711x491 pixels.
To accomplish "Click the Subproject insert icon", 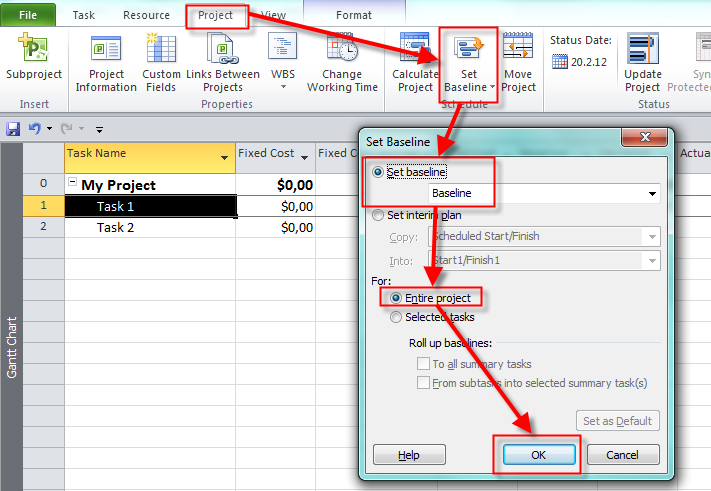I will (x=33, y=50).
